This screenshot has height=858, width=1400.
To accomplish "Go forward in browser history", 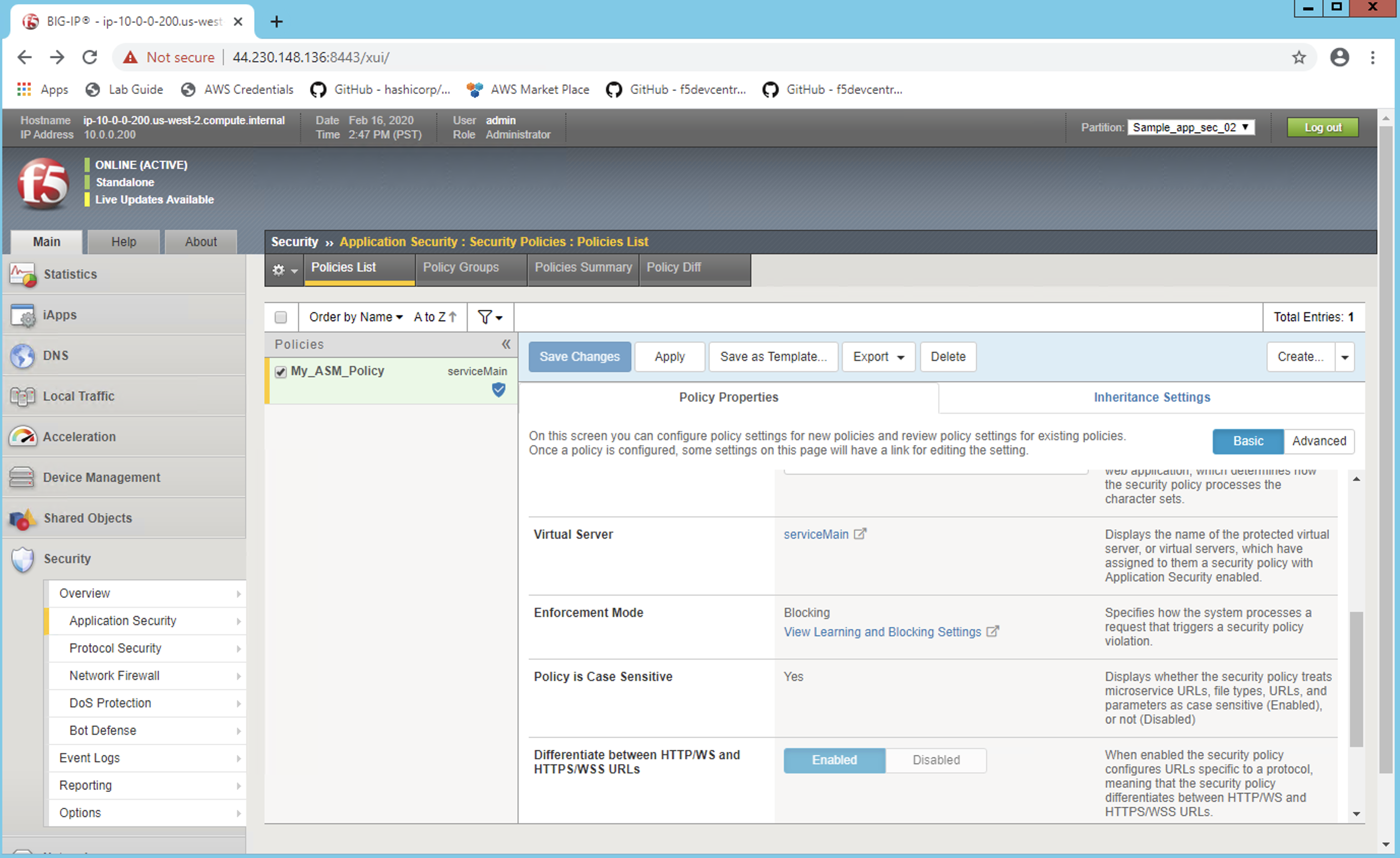I will tap(57, 57).
